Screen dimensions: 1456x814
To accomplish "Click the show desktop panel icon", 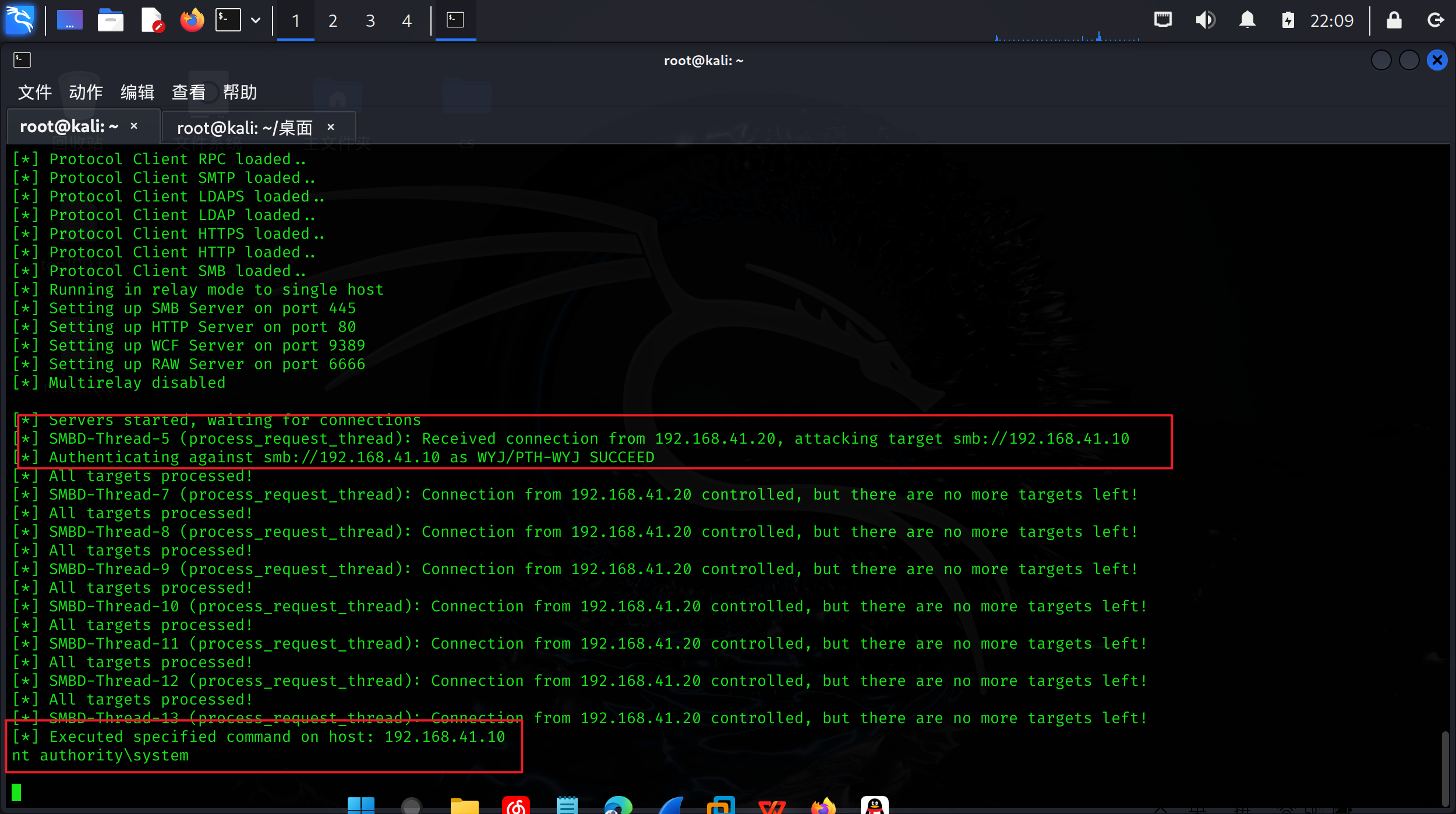I will coord(69,20).
